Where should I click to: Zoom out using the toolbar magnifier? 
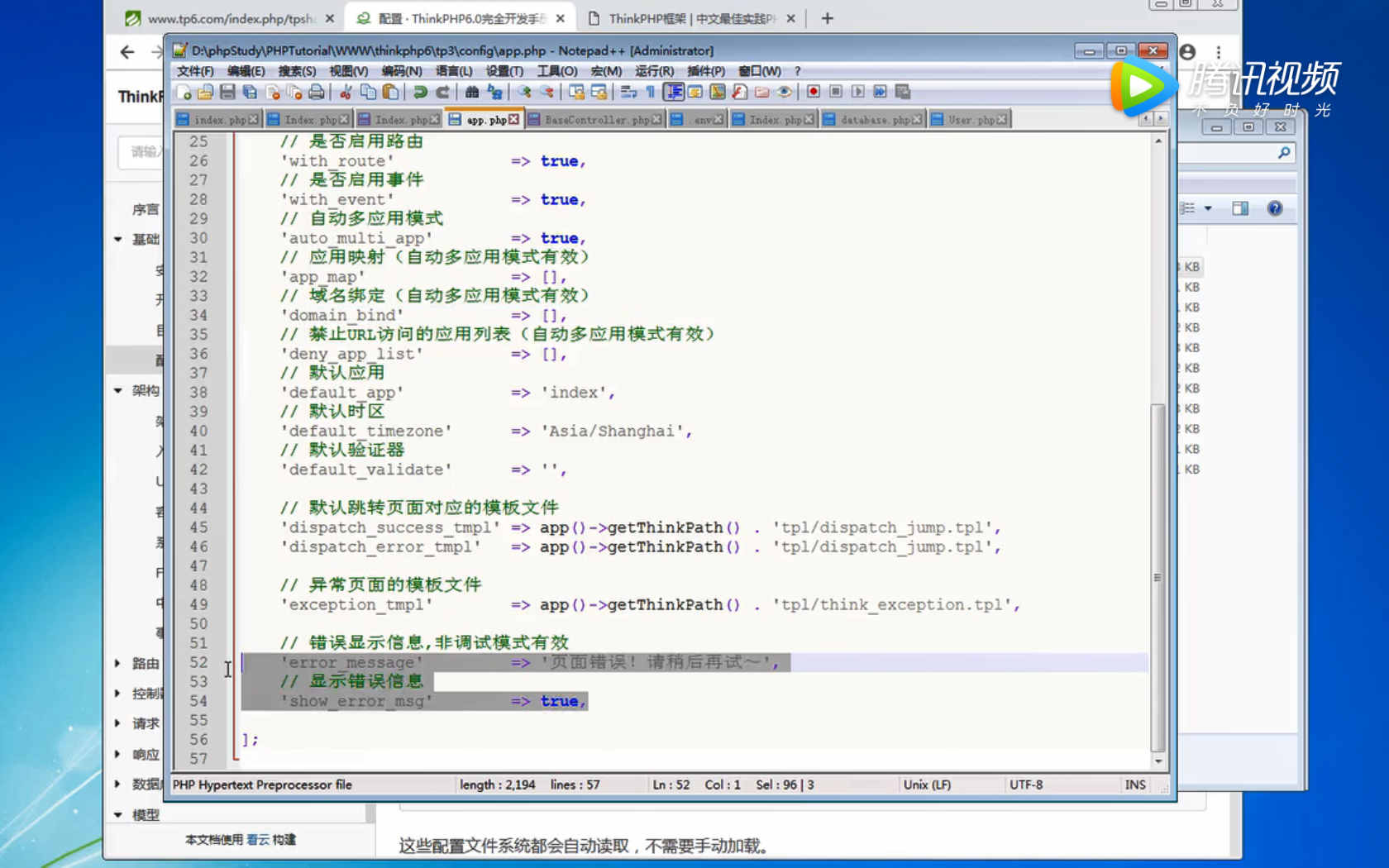click(x=547, y=92)
